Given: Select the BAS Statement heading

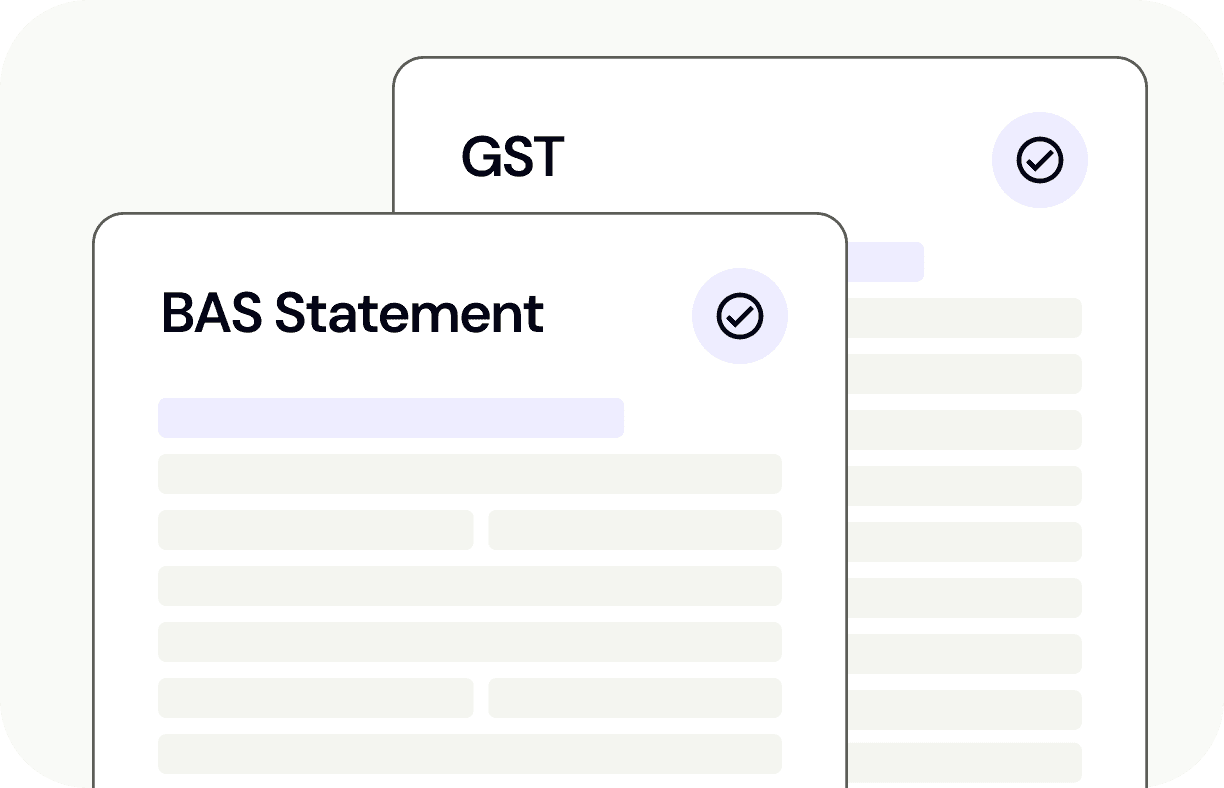Looking at the screenshot, I should [x=352, y=314].
